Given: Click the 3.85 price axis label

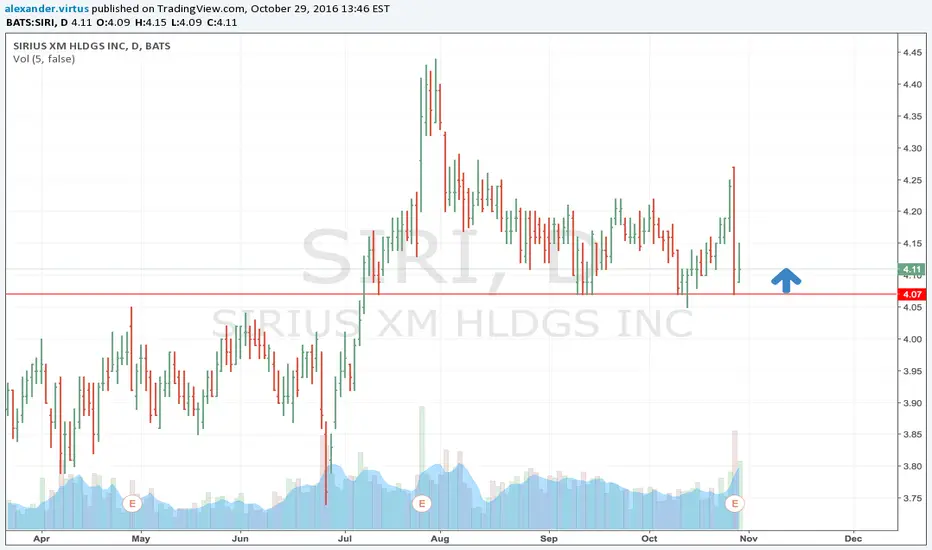Looking at the screenshot, I should [912, 435].
